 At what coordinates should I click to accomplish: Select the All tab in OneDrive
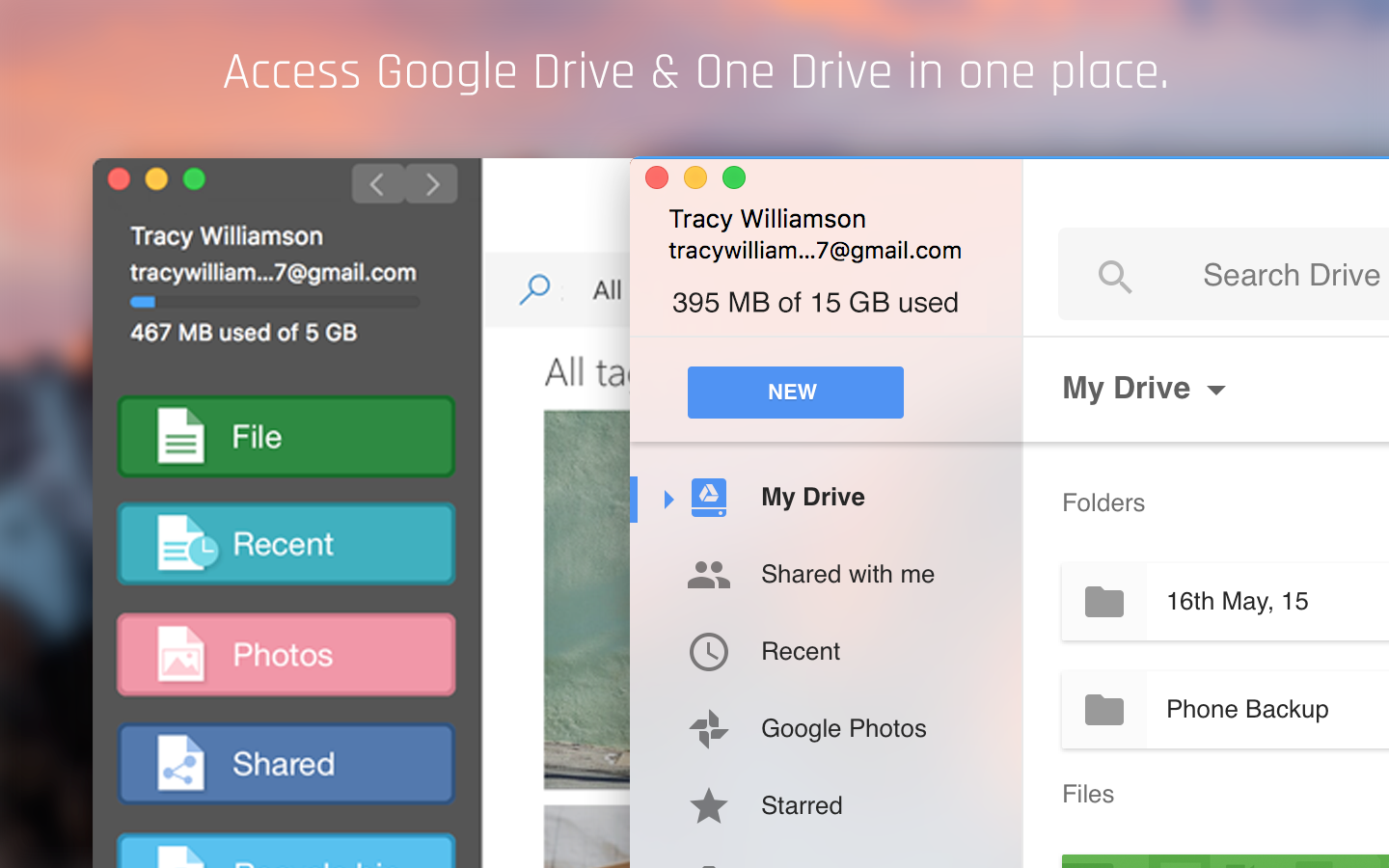[x=607, y=290]
